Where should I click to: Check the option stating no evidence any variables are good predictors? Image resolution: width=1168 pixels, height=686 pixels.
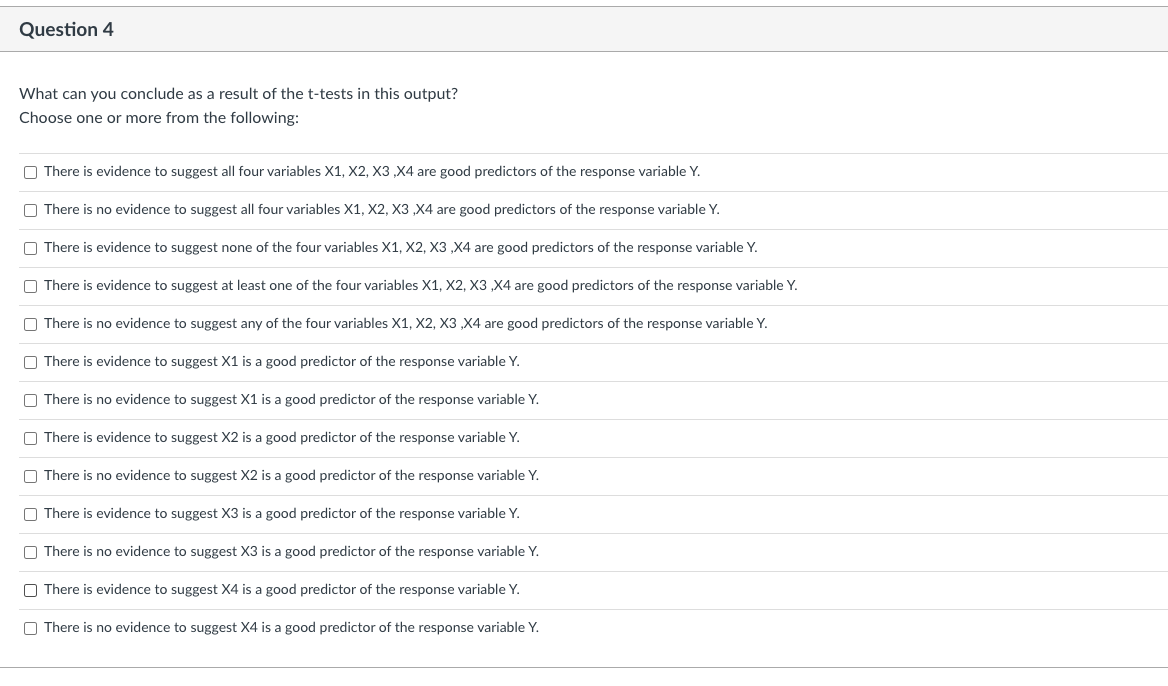[30, 324]
